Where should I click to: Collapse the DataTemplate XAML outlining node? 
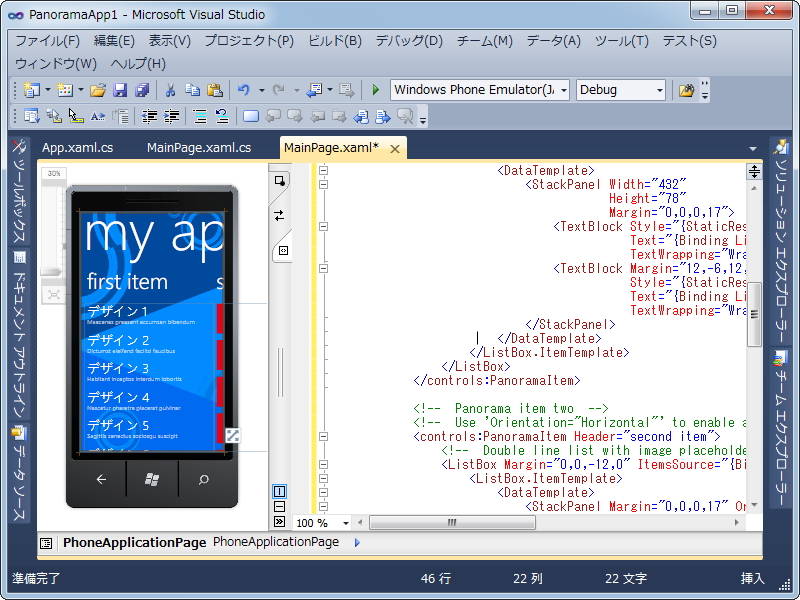click(324, 171)
